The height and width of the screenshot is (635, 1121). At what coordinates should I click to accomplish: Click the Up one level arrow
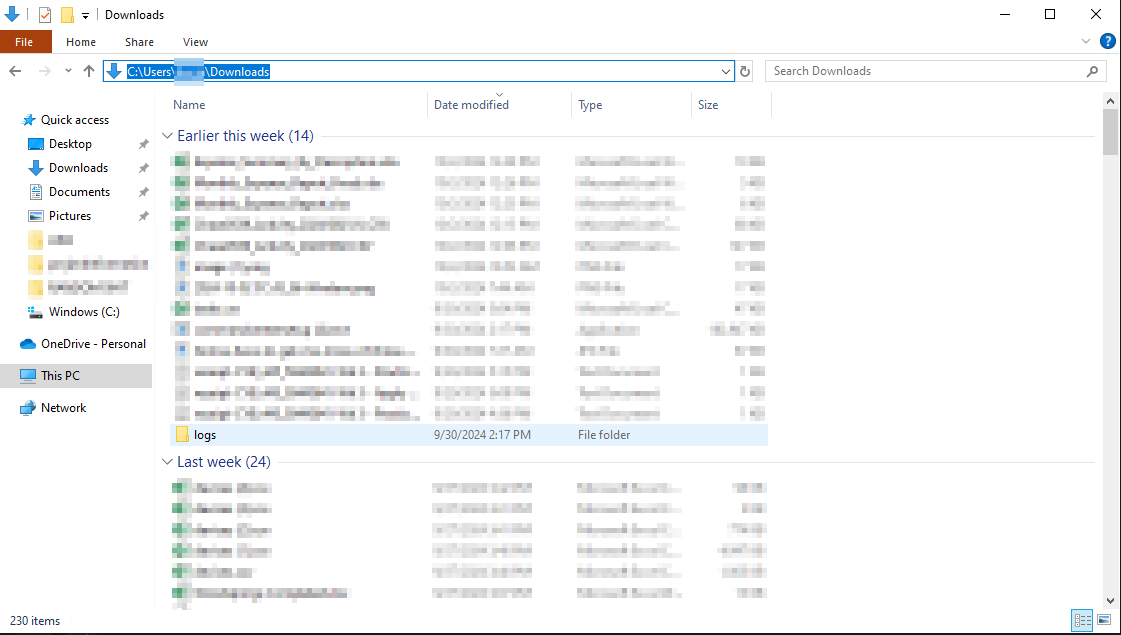pyautogui.click(x=89, y=71)
